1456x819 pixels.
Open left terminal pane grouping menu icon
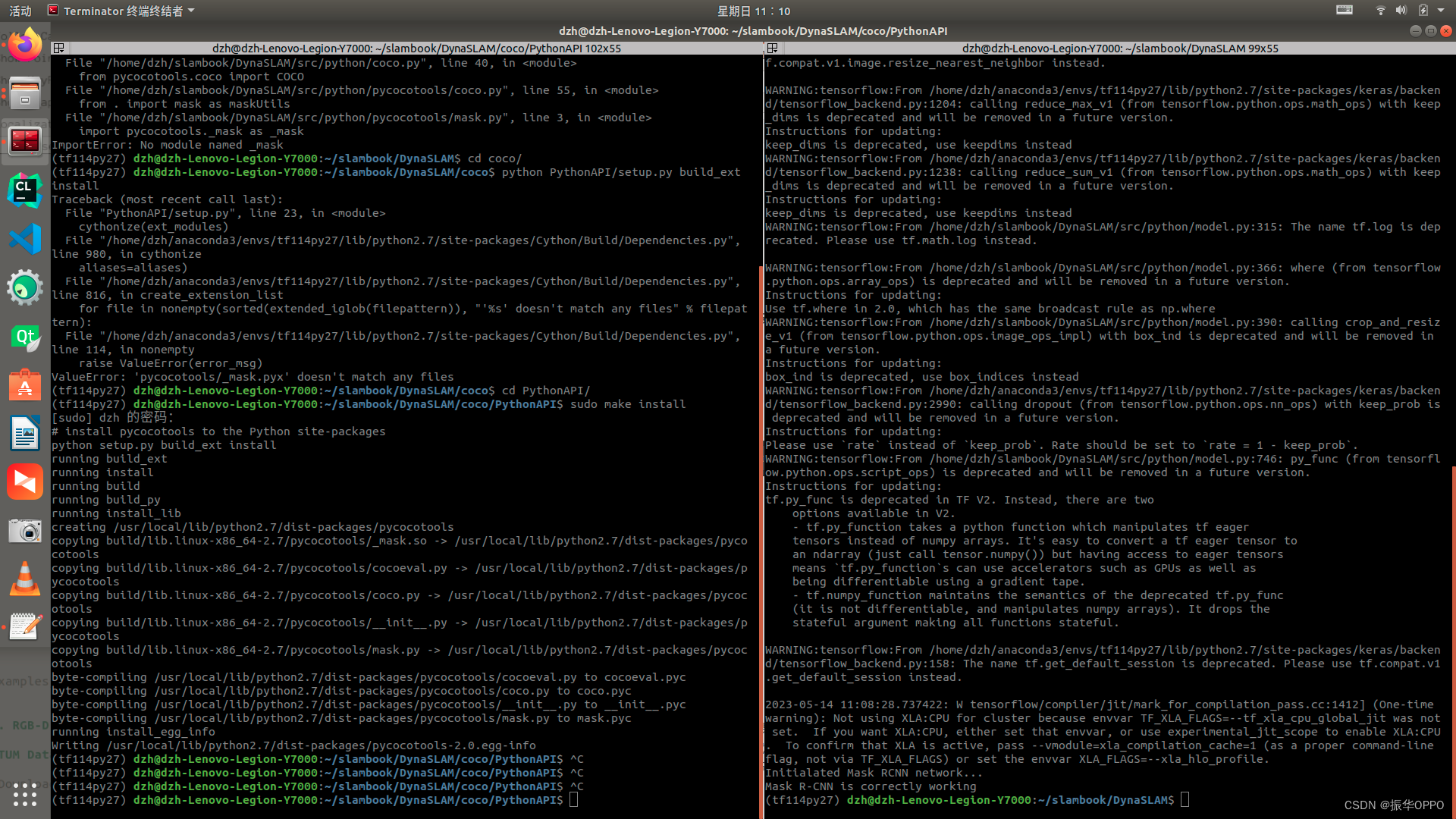point(58,48)
